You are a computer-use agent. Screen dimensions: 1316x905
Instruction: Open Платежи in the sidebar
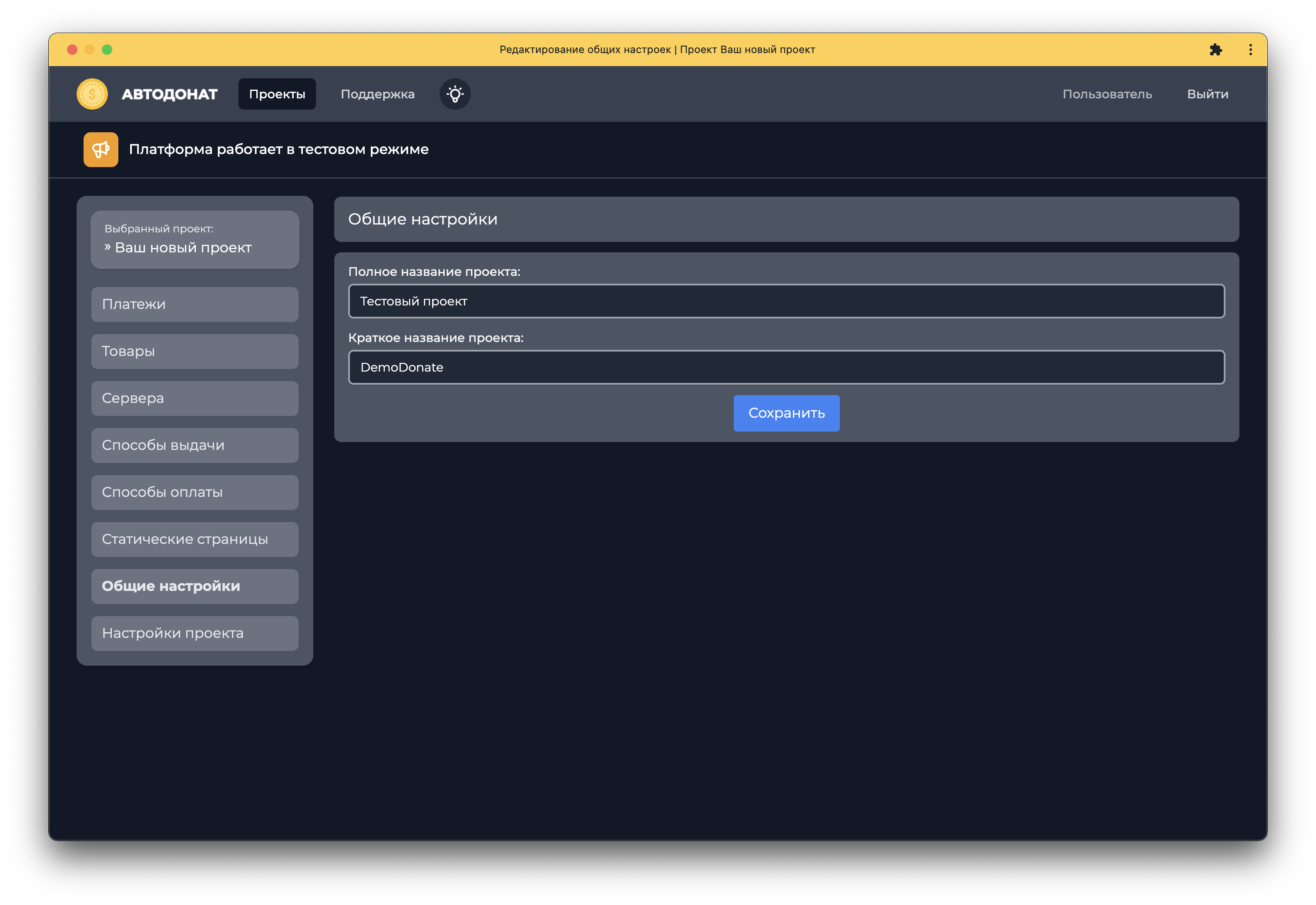tap(195, 305)
